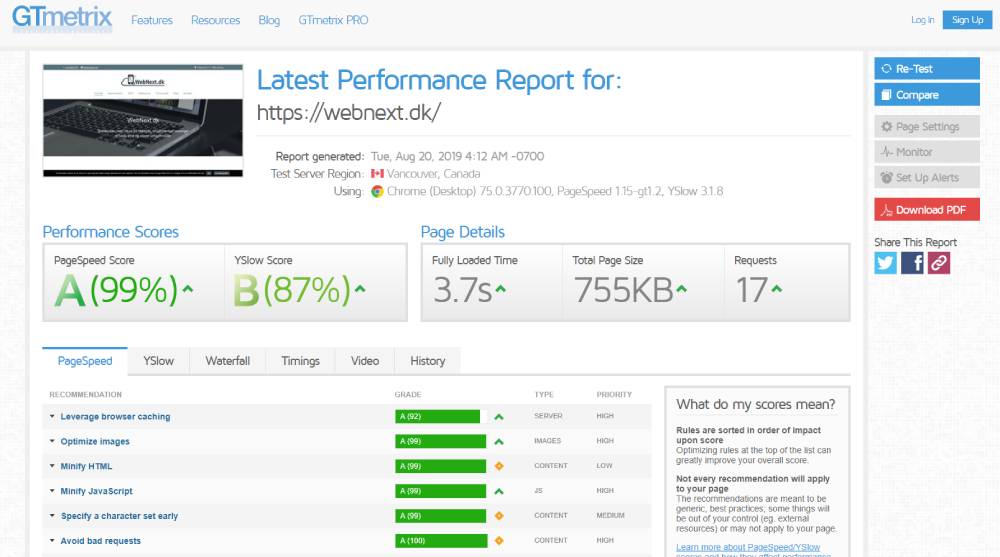The width and height of the screenshot is (1000, 557).
Task: Click orange diamond for Specify a character set
Action: point(499,516)
